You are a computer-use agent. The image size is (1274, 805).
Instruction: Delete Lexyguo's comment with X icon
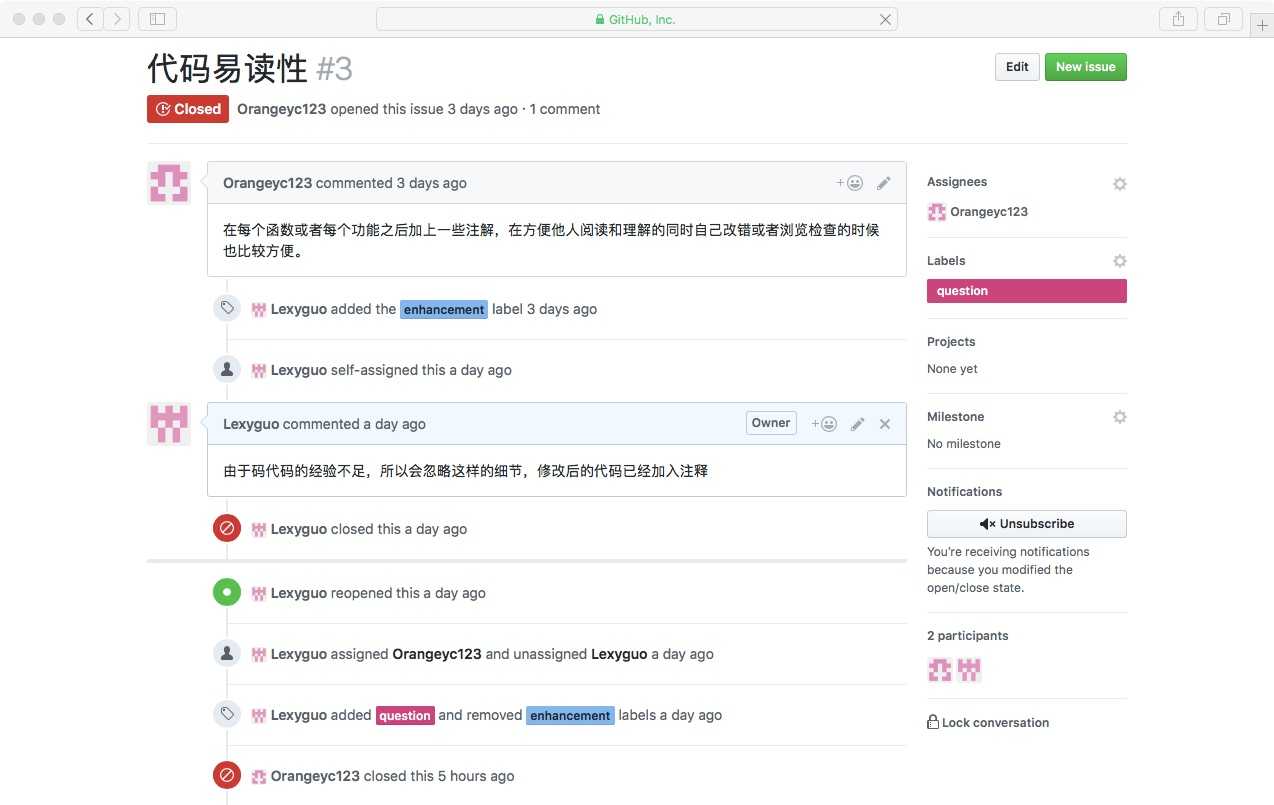coord(885,424)
